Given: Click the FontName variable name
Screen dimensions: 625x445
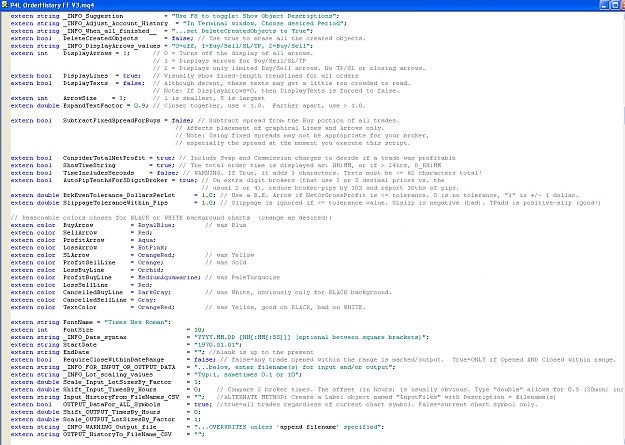Looking at the screenshot, I should point(78,322).
